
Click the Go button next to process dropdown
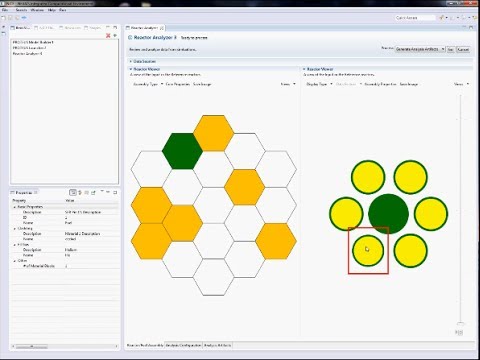450,49
